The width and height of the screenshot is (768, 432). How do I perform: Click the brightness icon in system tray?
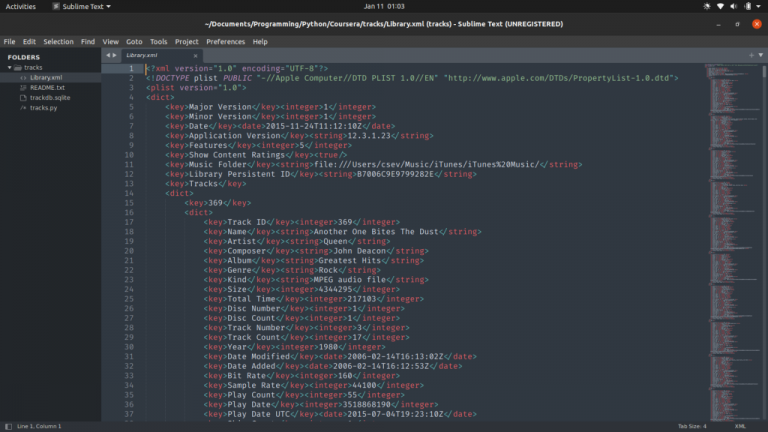click(x=707, y=6)
